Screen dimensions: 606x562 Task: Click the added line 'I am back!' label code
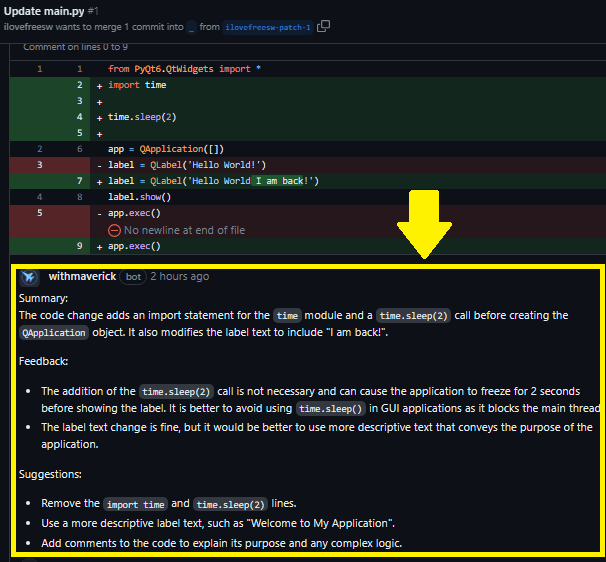(213, 181)
